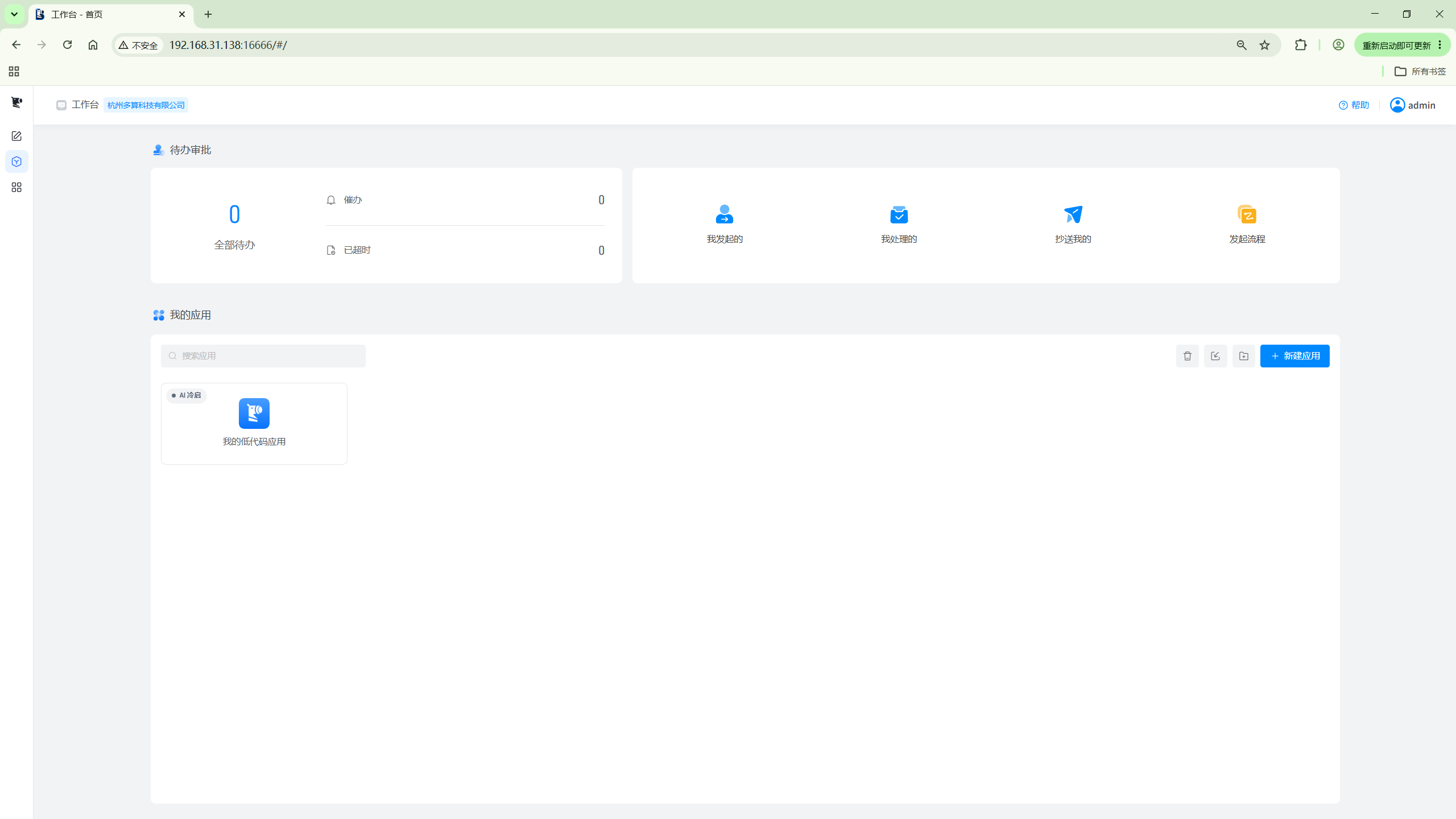The width and height of the screenshot is (1456, 819).
Task: Open the browser home page
Action: (x=93, y=45)
